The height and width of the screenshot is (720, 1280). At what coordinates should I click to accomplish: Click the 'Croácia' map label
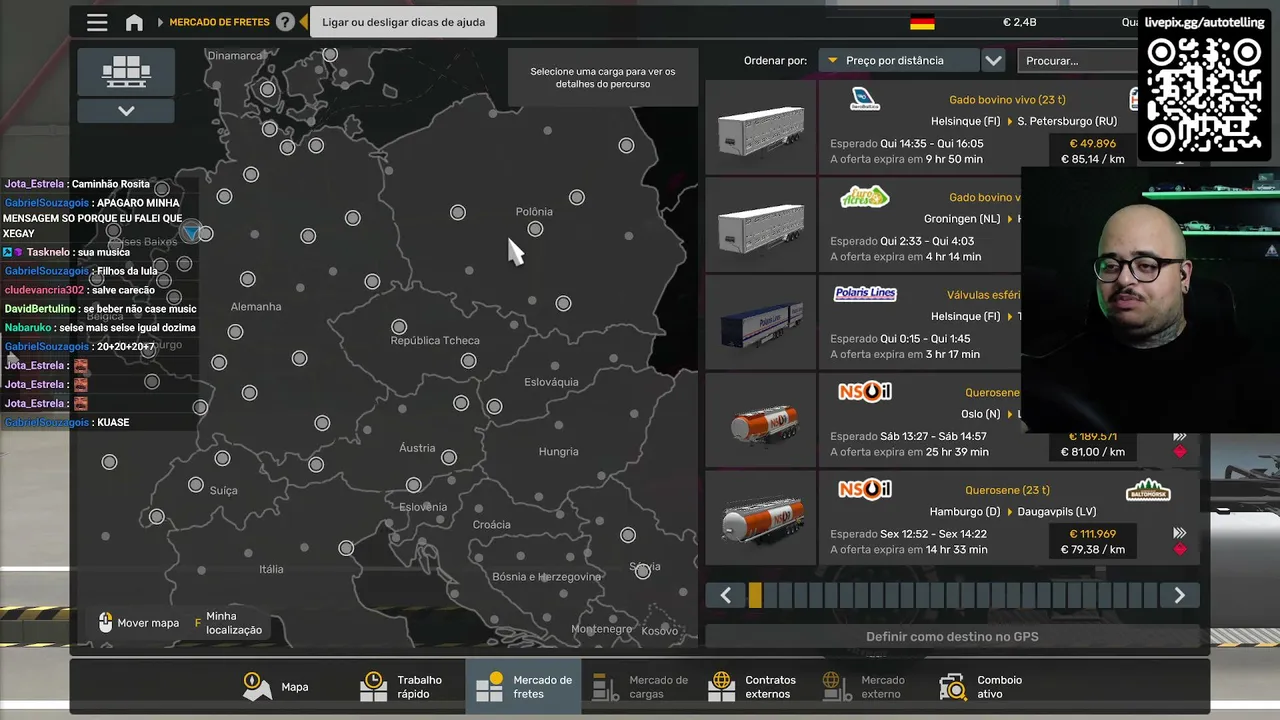pyautogui.click(x=491, y=524)
